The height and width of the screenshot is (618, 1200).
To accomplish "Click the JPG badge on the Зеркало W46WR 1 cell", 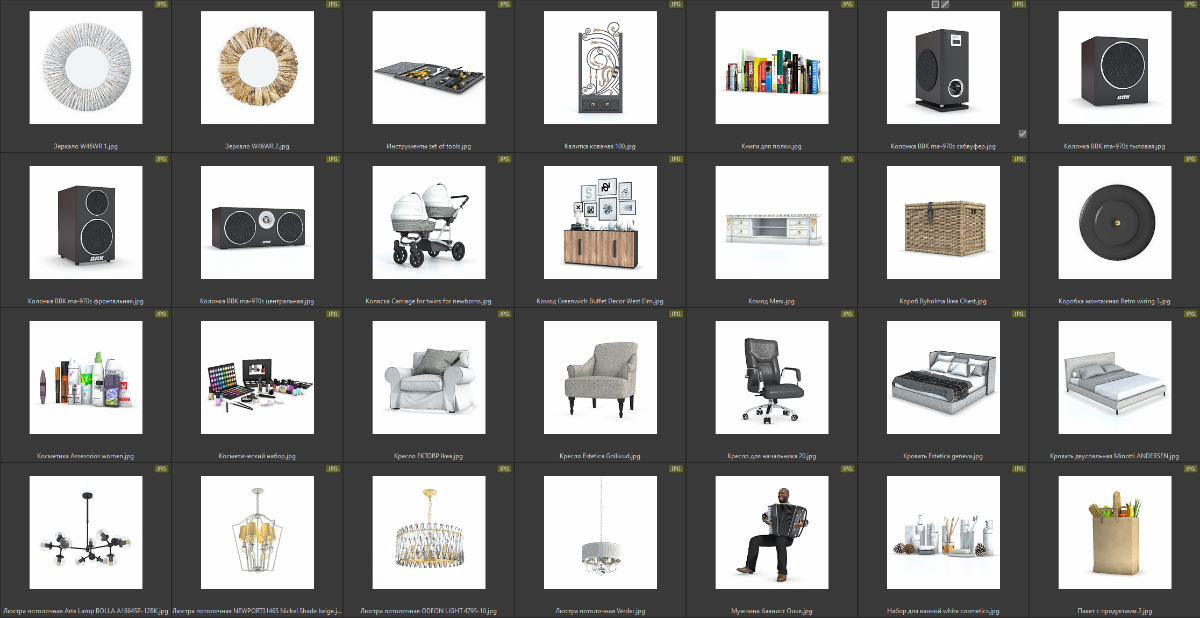I will [x=161, y=5].
